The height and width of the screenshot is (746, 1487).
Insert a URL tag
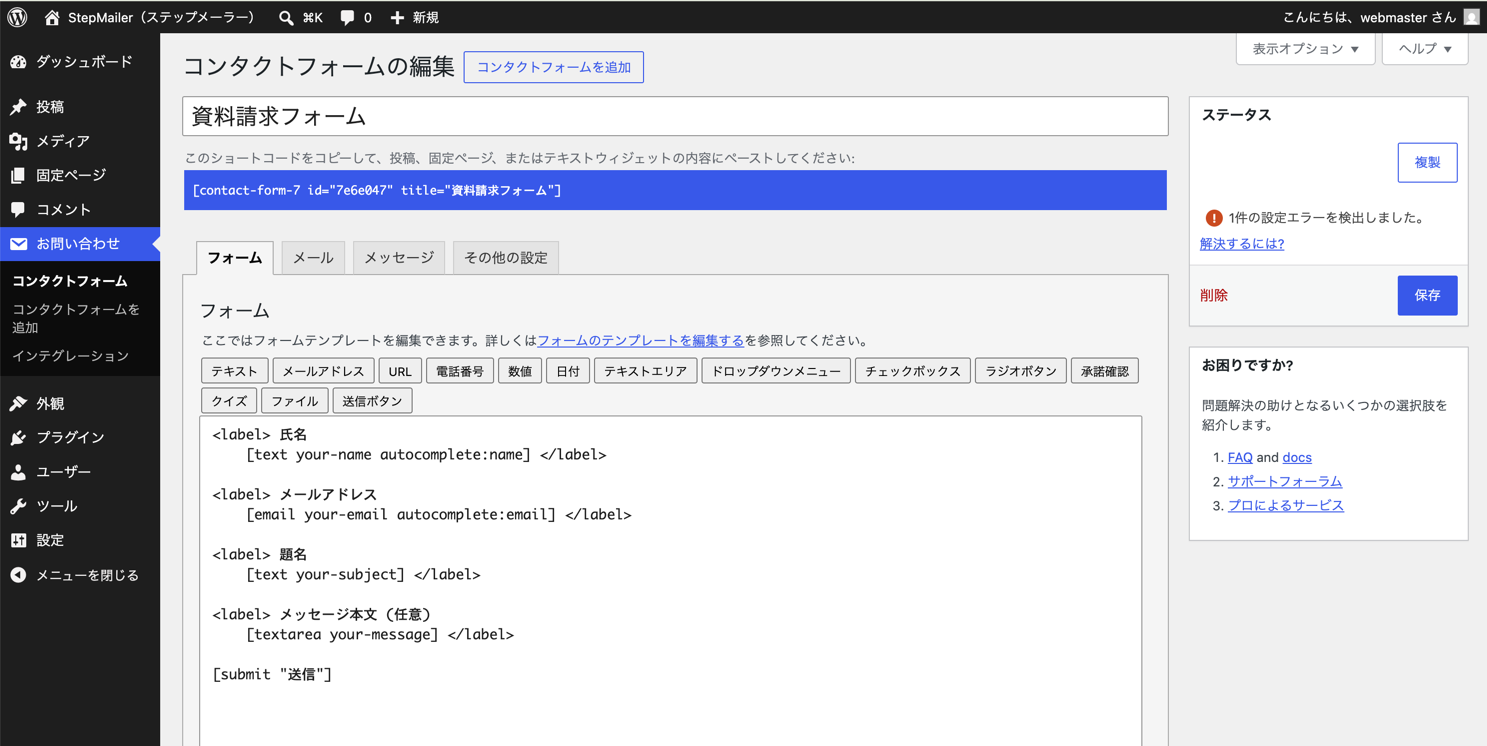pos(400,371)
